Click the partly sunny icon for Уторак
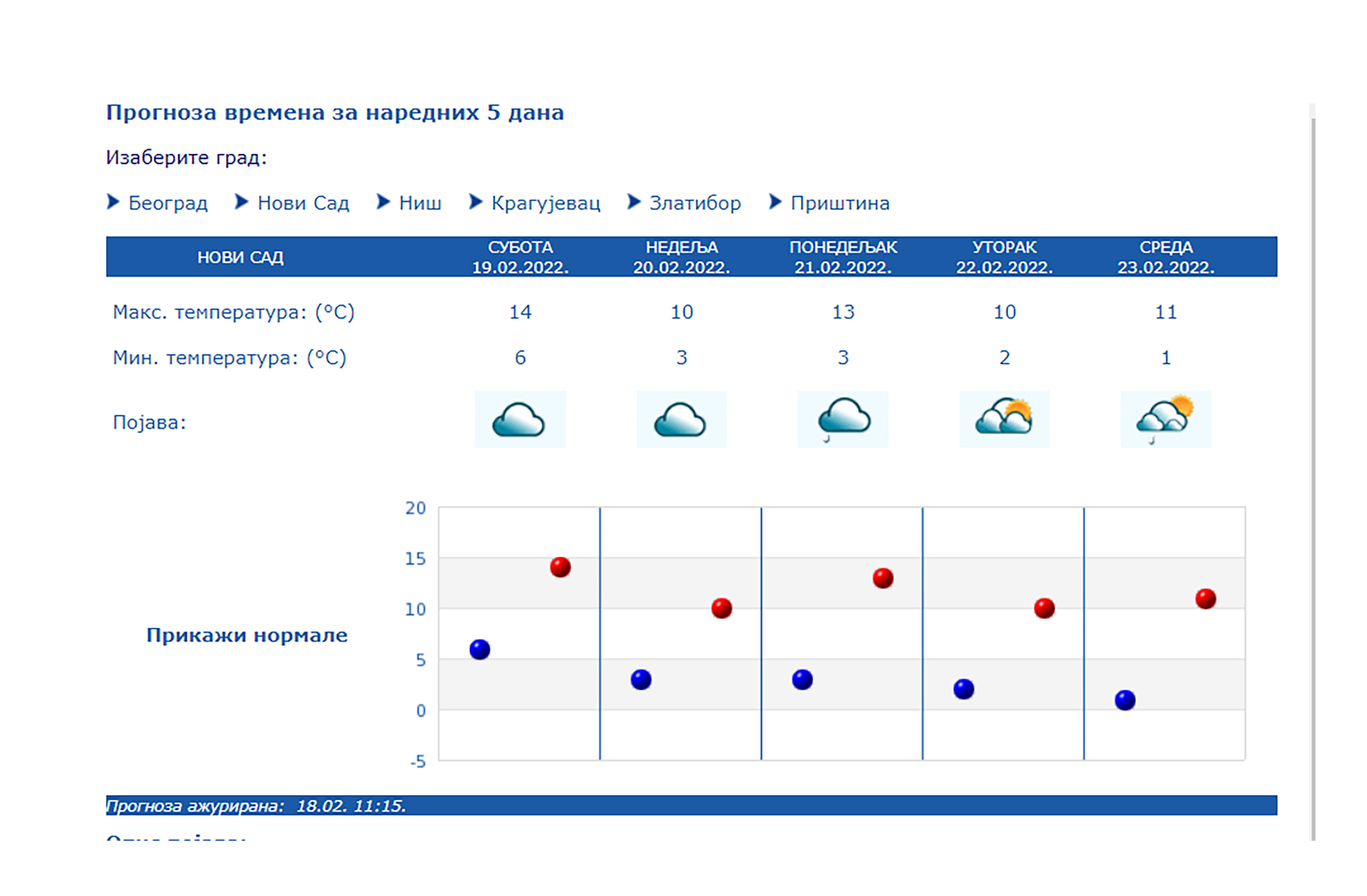Viewport: 1367px width, 896px height. tap(1004, 418)
